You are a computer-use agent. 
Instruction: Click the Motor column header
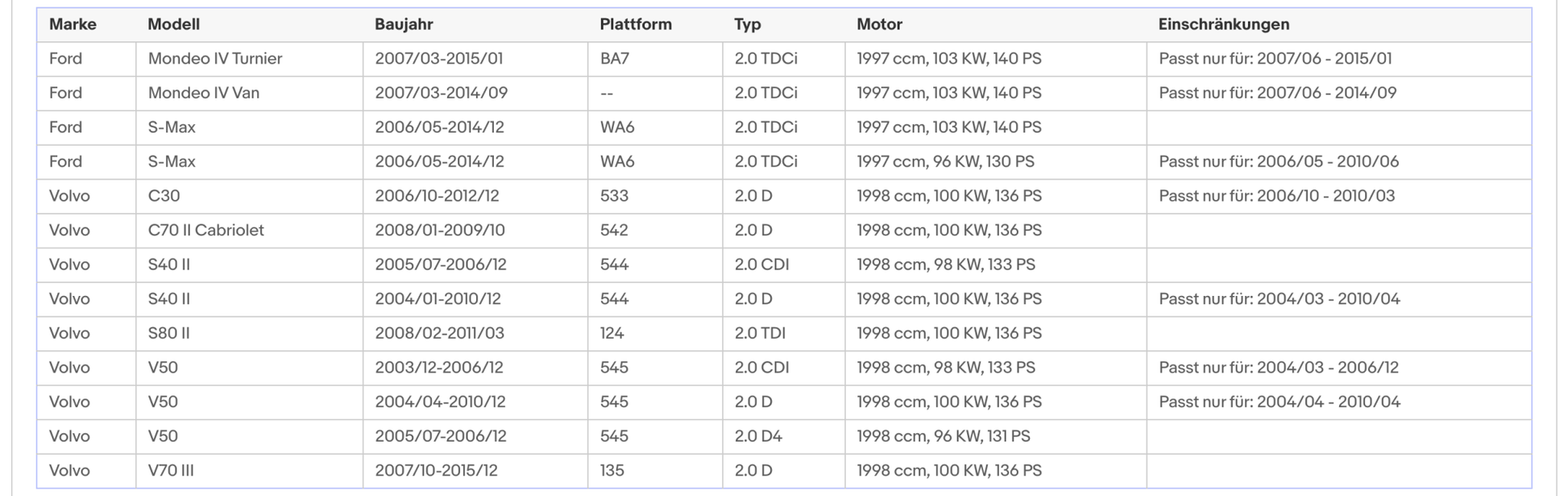point(879,24)
